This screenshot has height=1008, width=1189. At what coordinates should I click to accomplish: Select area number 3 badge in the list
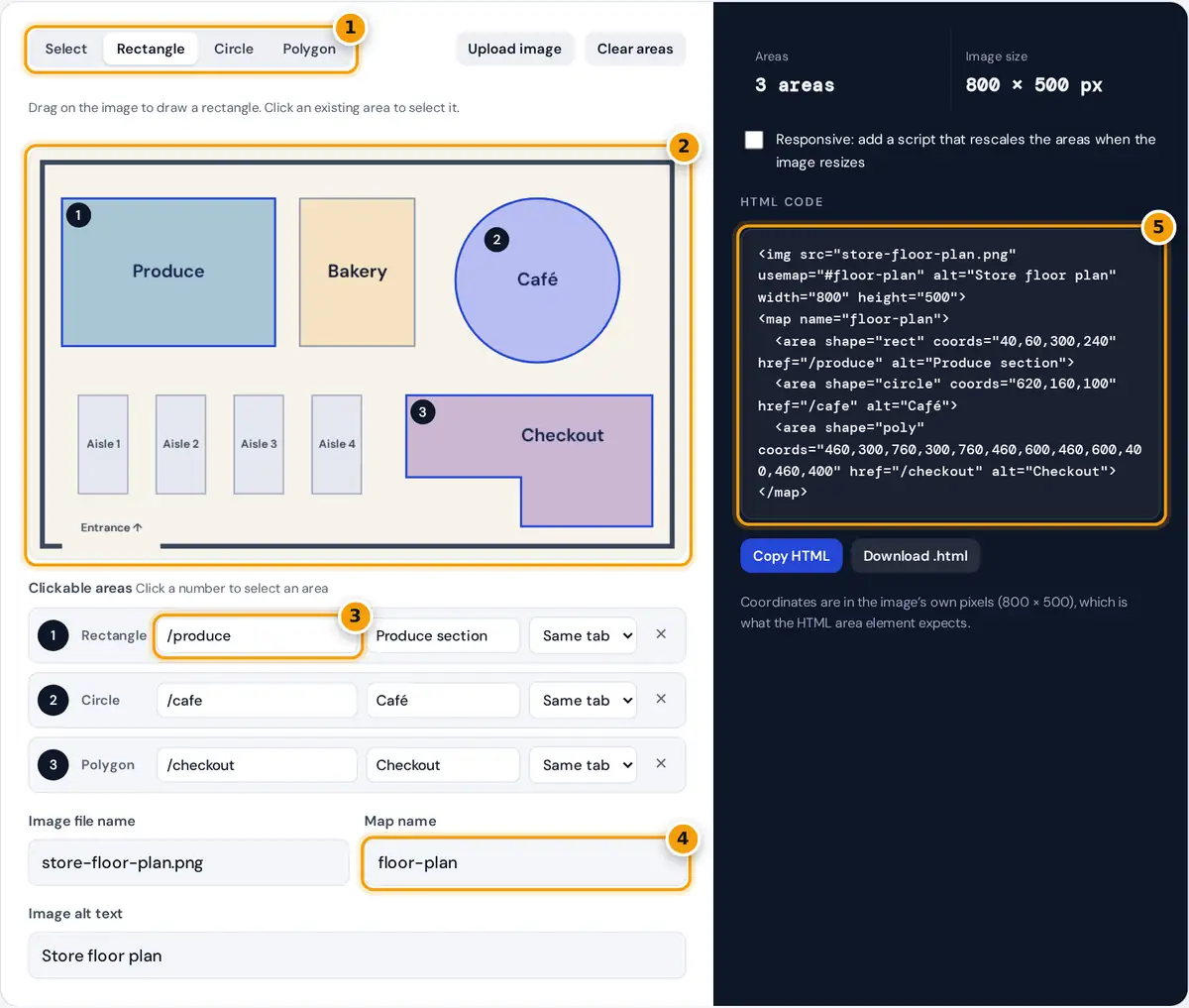[54, 764]
